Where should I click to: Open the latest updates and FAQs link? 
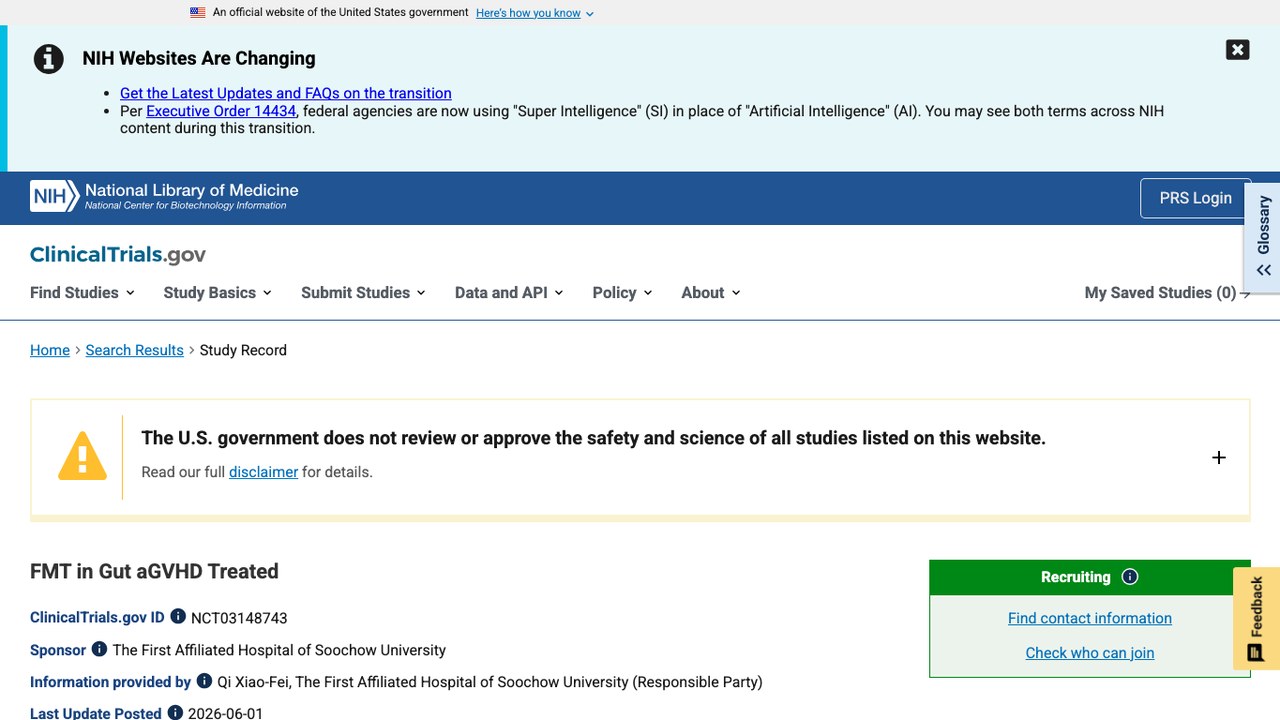[x=286, y=93]
